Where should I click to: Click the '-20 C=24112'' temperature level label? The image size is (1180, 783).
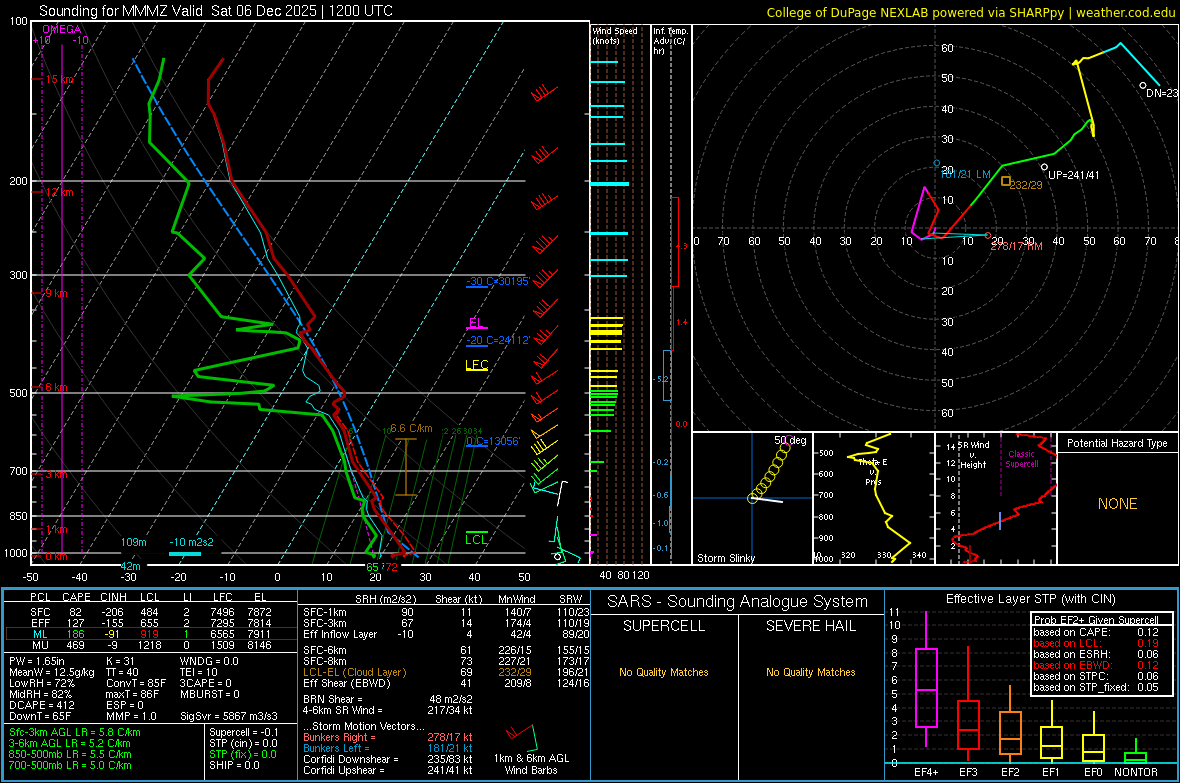coord(498,340)
